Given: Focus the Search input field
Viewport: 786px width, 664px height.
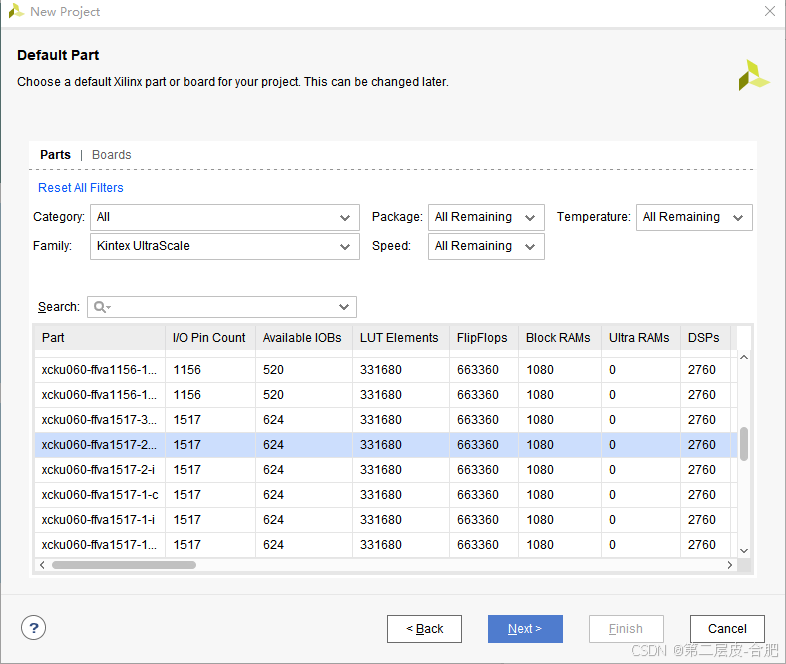Looking at the screenshot, I should (222, 307).
